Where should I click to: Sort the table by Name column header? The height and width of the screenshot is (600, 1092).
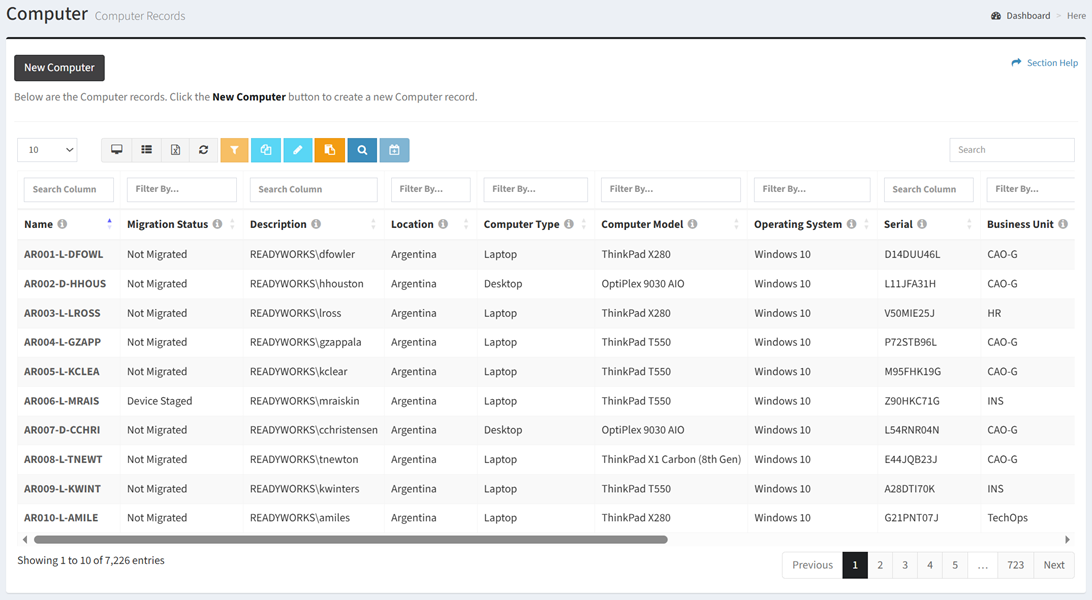(39, 225)
